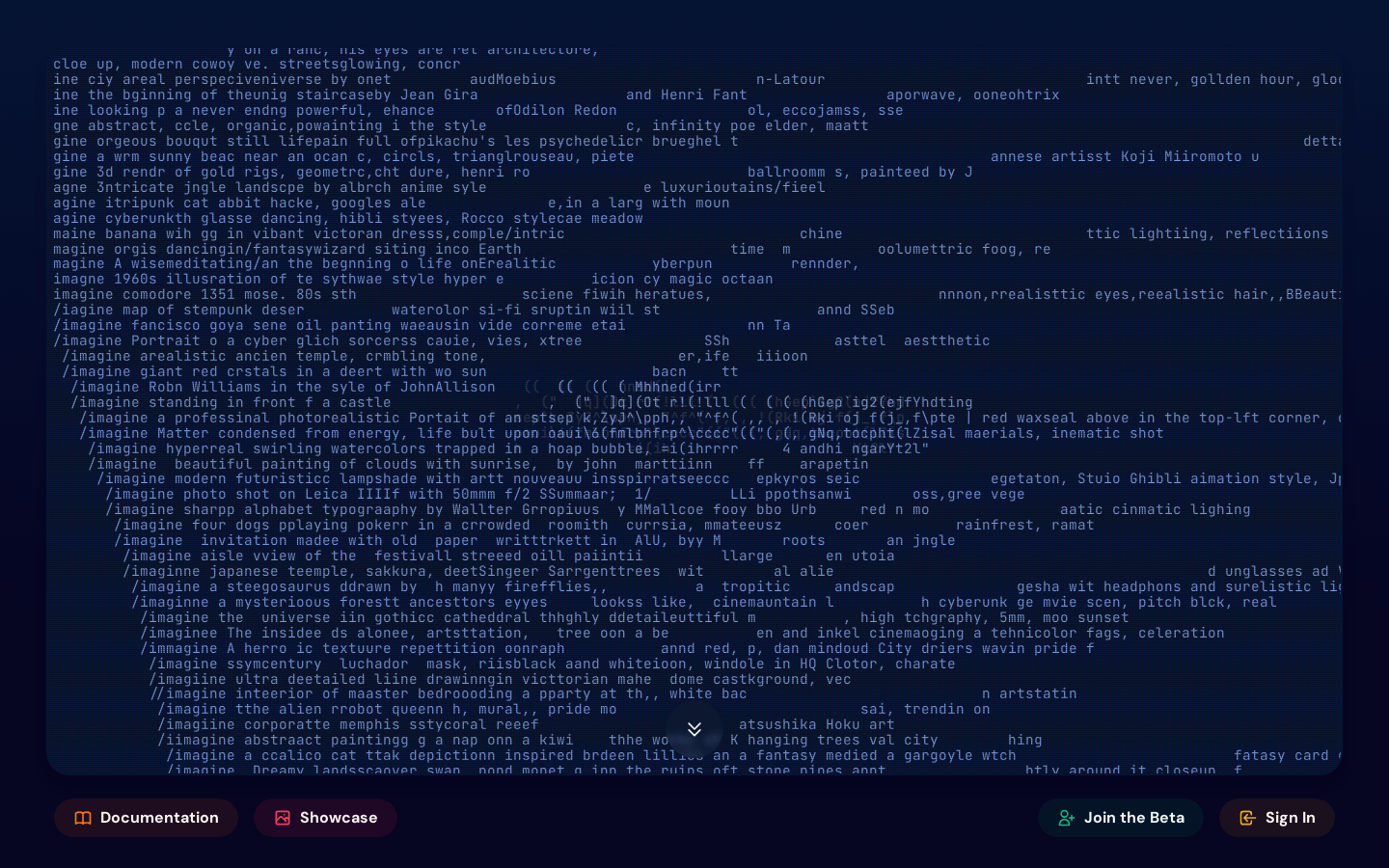Select the "/imagine photo shot on Leica" line
The image size is (1389, 868).
(x=565, y=494)
